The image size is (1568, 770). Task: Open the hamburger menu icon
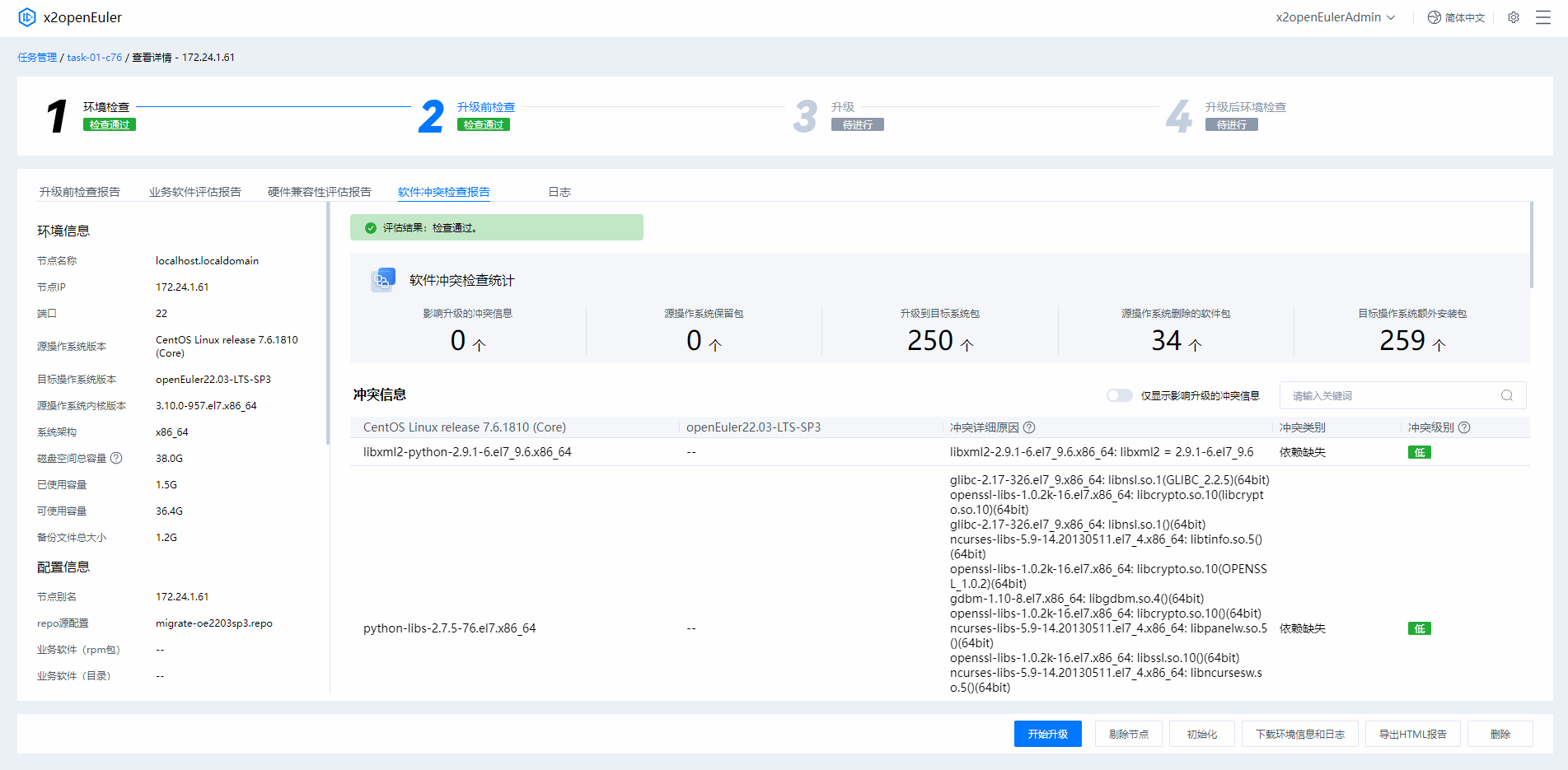click(1543, 17)
